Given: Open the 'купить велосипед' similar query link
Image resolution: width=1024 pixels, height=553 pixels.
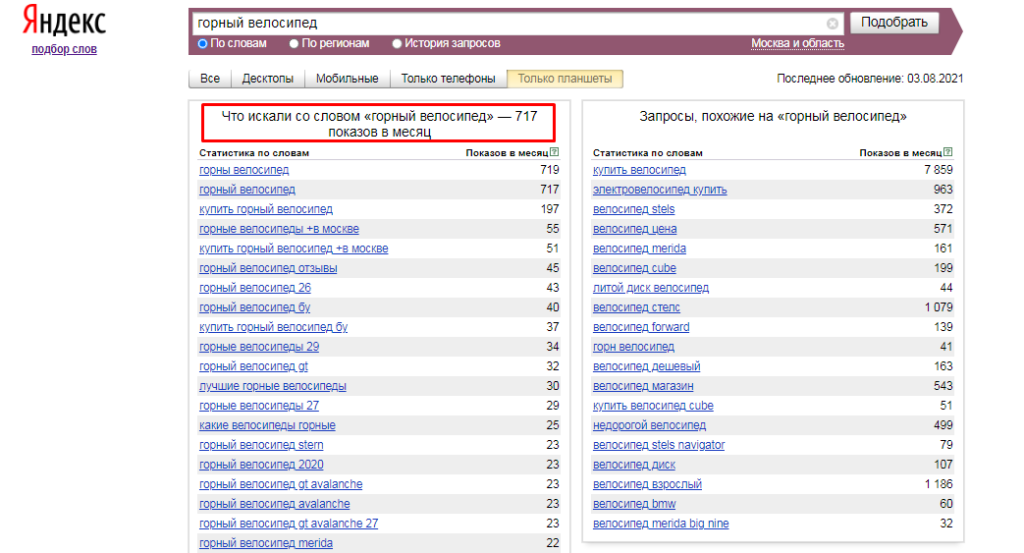Looking at the screenshot, I should (639, 170).
